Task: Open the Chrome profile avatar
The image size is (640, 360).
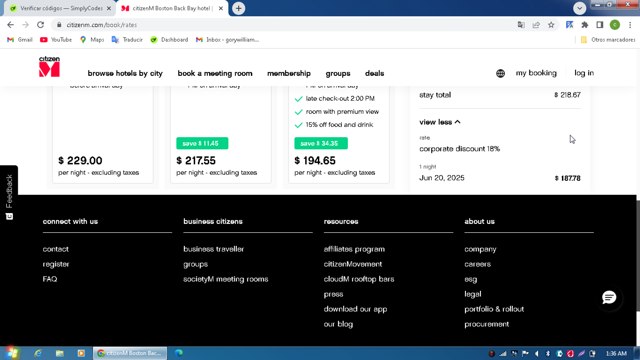Action: [x=615, y=25]
